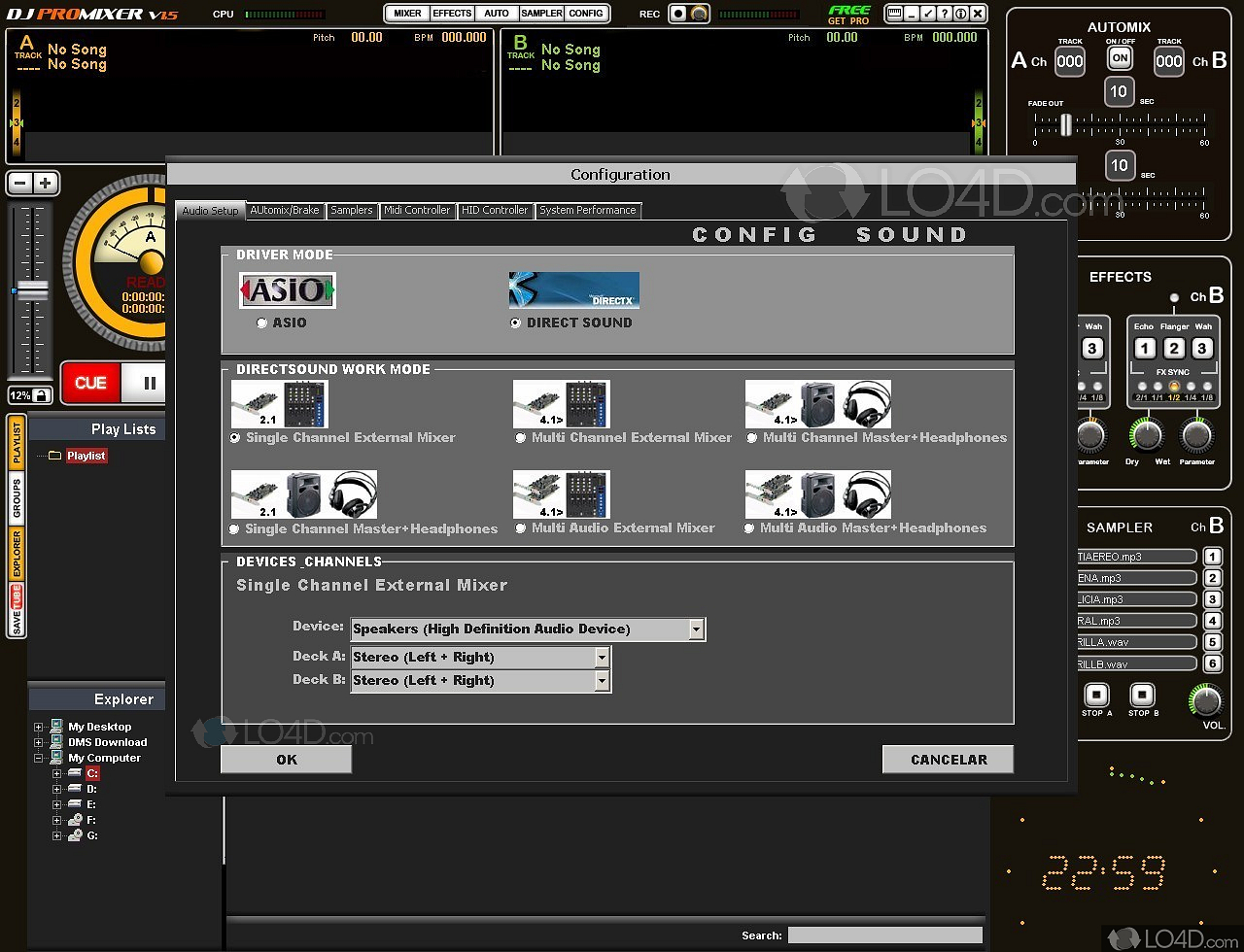Click CANCELAR to dismiss the configuration dialog
Viewport: 1244px width, 952px height.
[948, 759]
